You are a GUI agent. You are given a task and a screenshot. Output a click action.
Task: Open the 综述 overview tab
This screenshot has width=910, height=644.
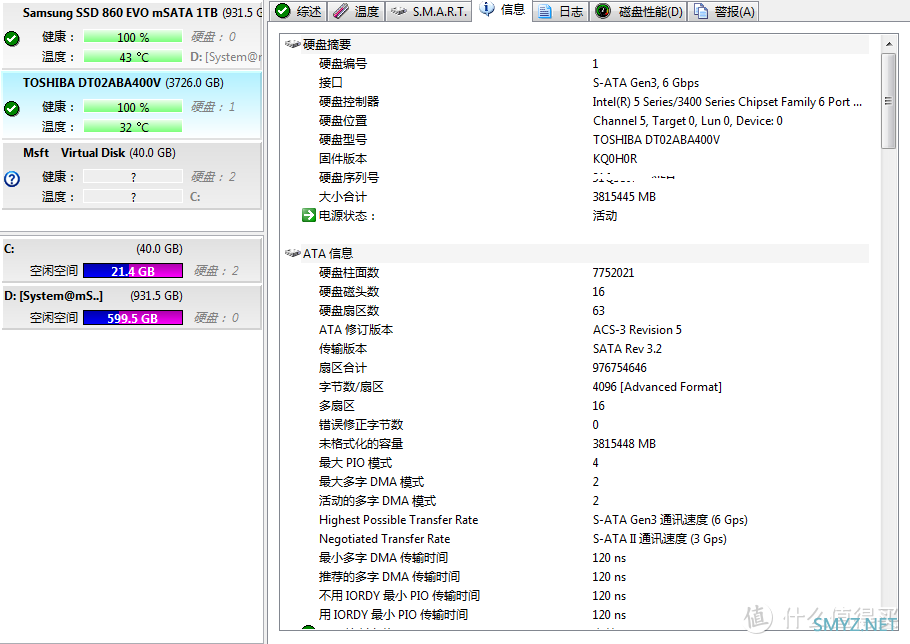pos(298,11)
